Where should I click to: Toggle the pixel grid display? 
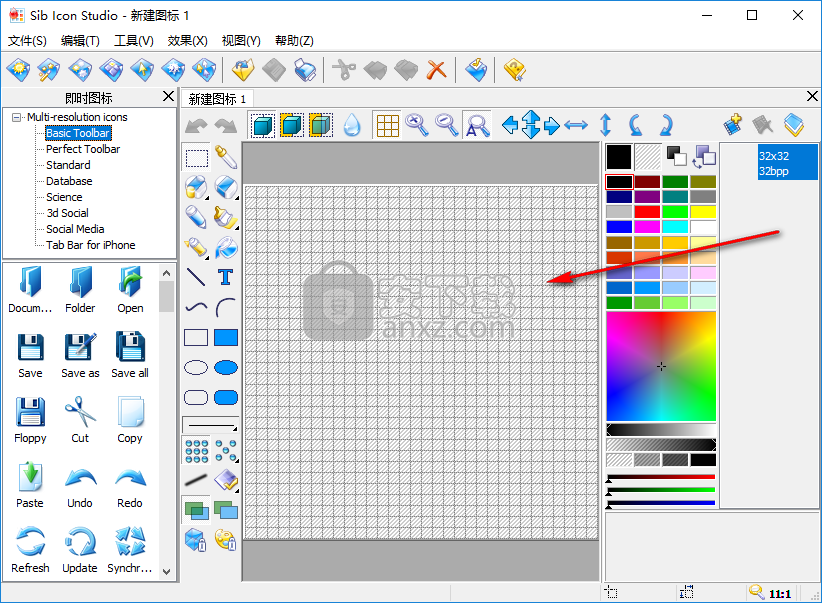[387, 125]
